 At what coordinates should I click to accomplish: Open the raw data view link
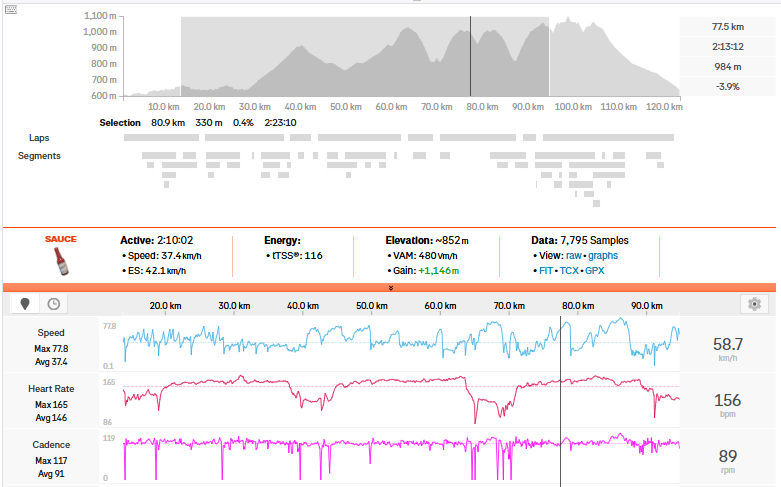coord(573,255)
